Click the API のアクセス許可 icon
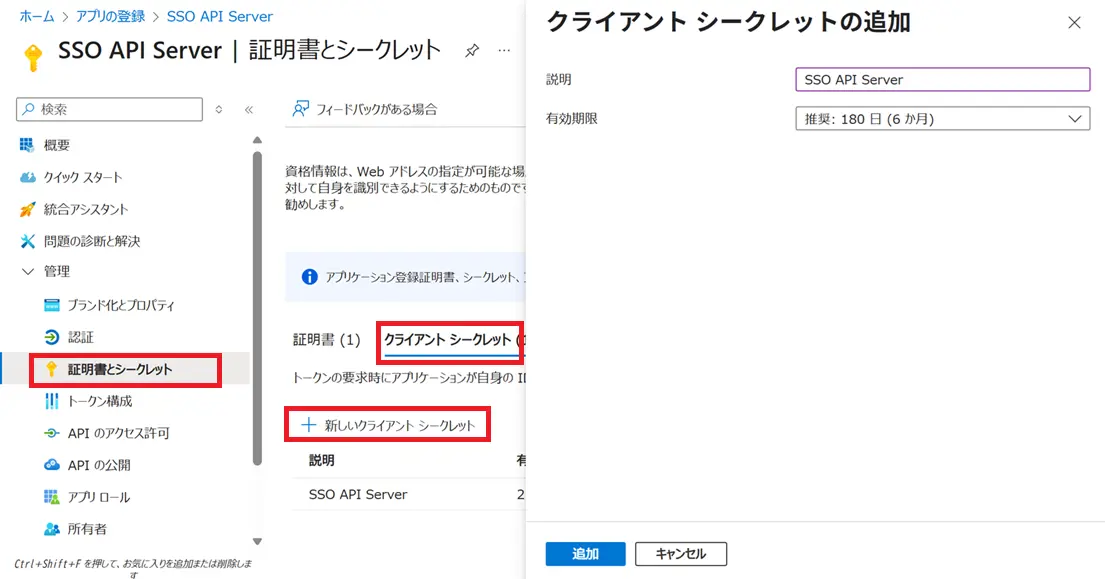 click(51, 433)
